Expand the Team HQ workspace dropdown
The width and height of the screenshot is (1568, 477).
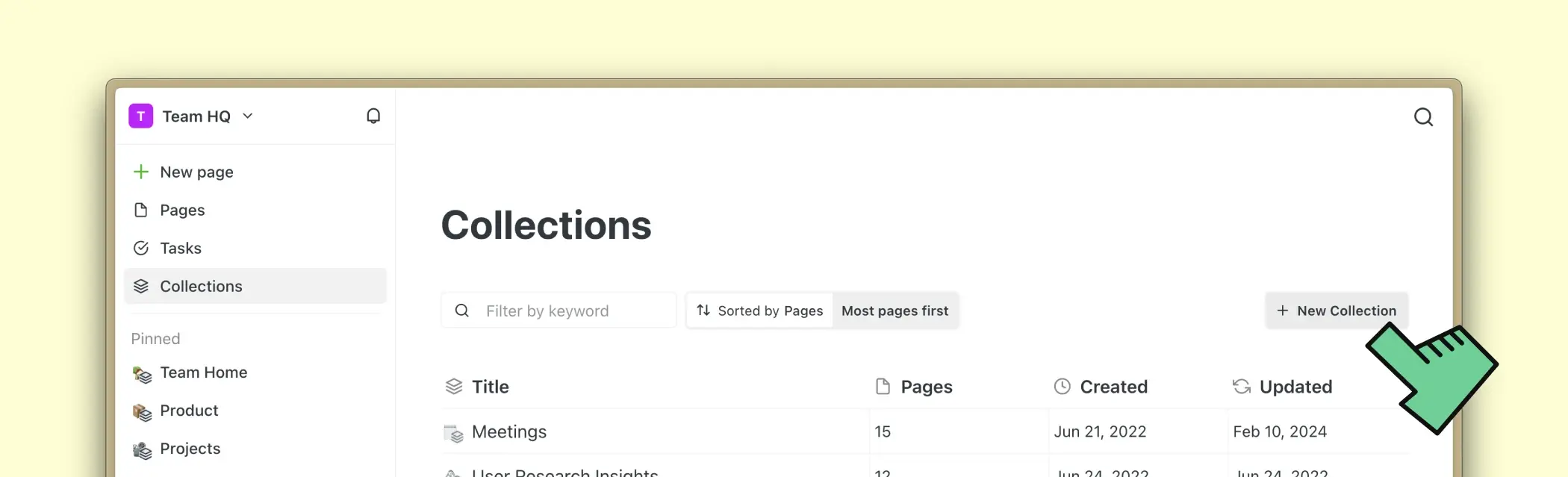click(x=248, y=116)
